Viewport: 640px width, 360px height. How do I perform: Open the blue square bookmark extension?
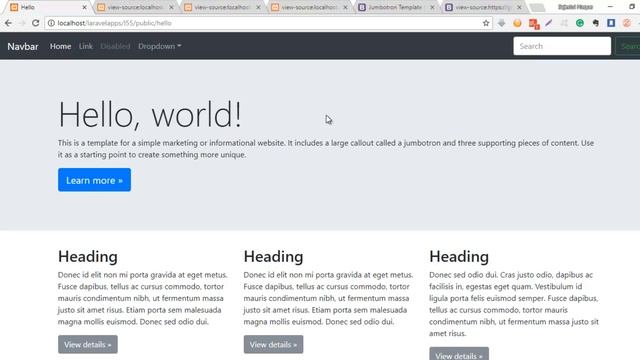(611, 23)
